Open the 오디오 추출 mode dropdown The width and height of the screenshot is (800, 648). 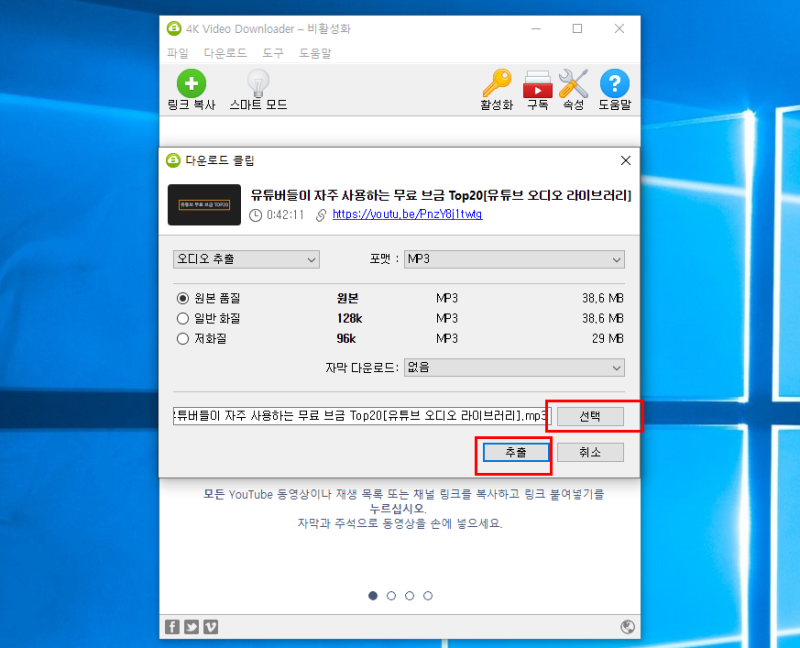(246, 259)
